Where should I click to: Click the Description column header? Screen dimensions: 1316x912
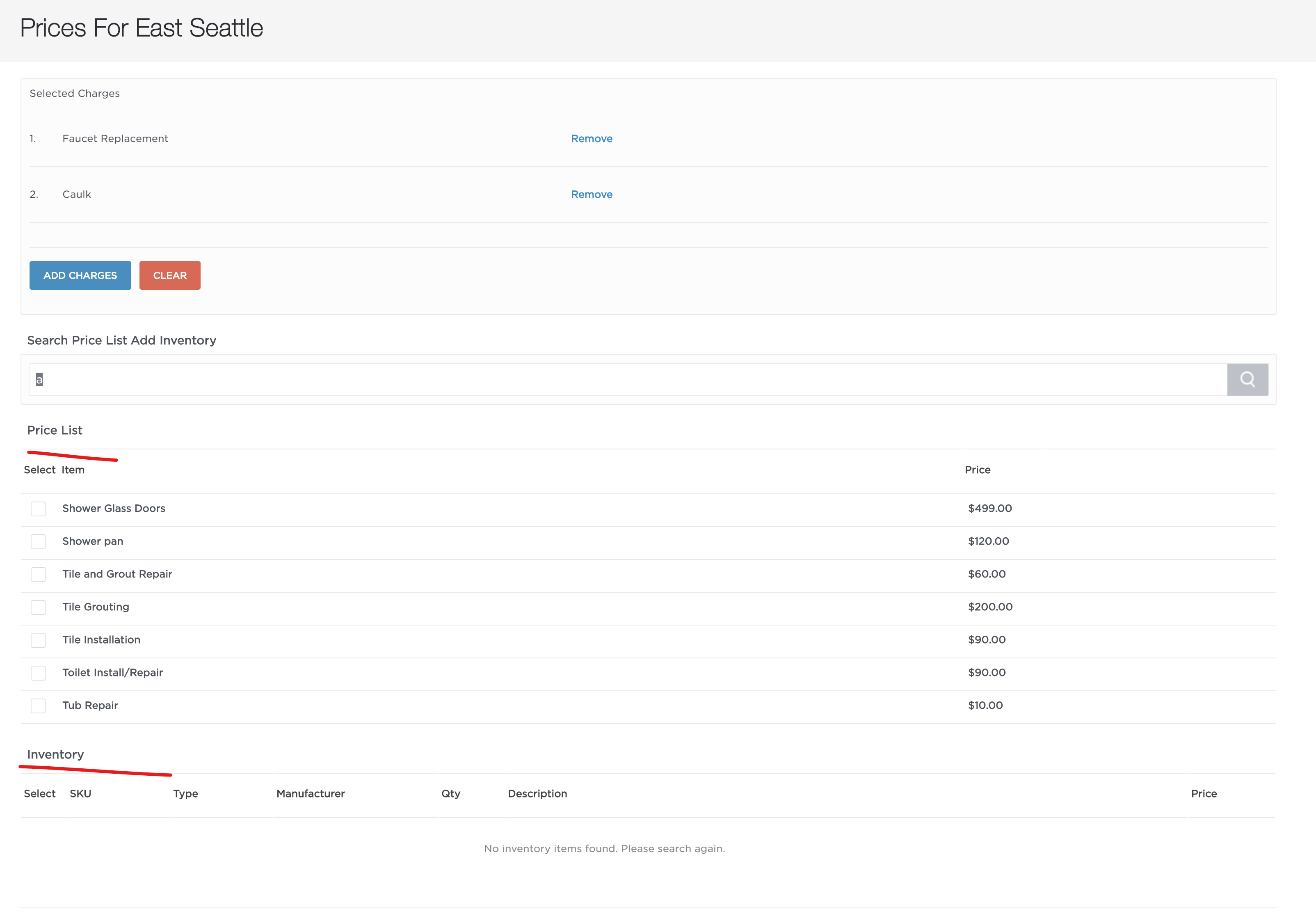tap(537, 794)
